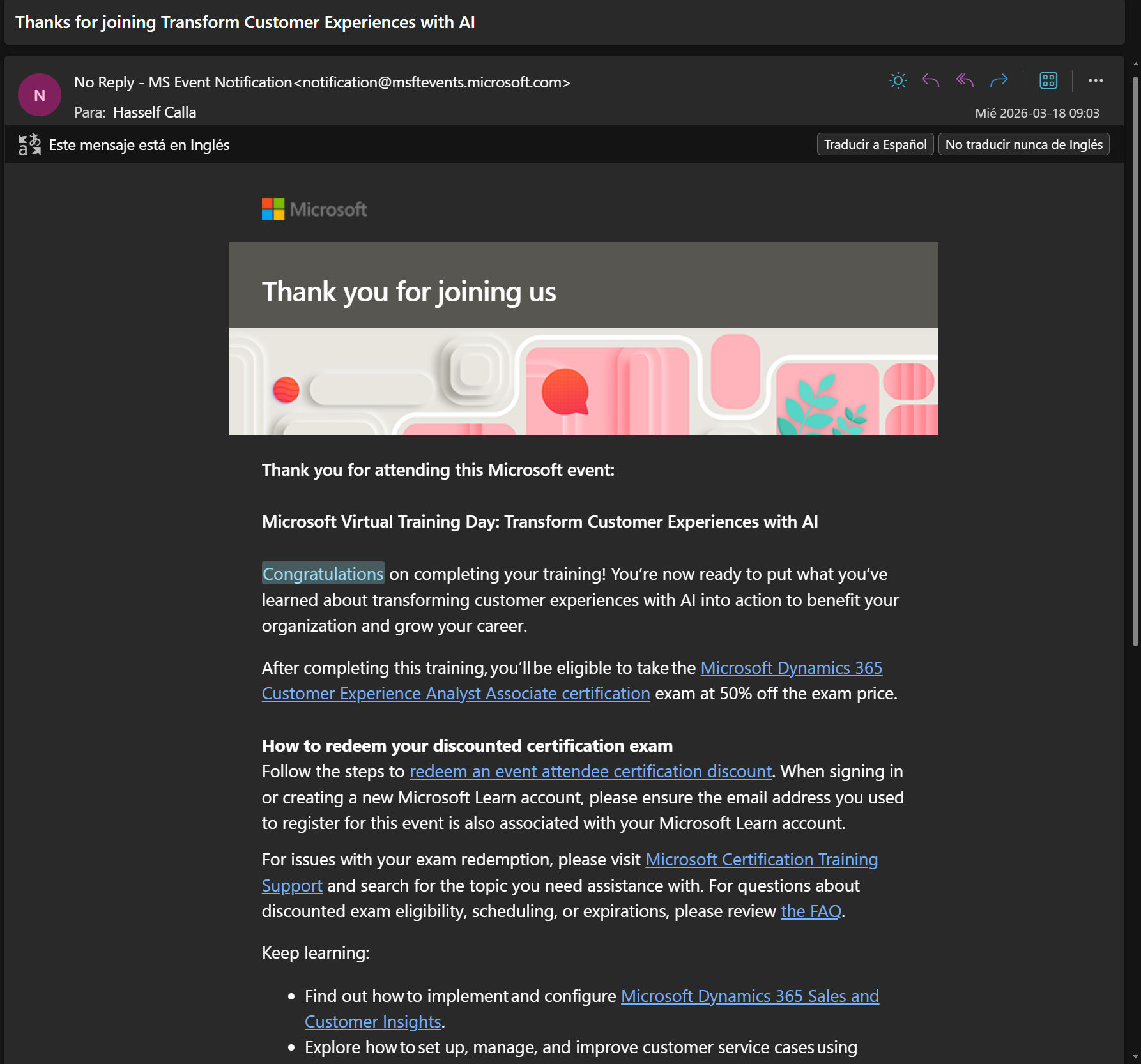Click the translate icon beside the language notice
Screen dimensions: 1141x1064
(28, 144)
